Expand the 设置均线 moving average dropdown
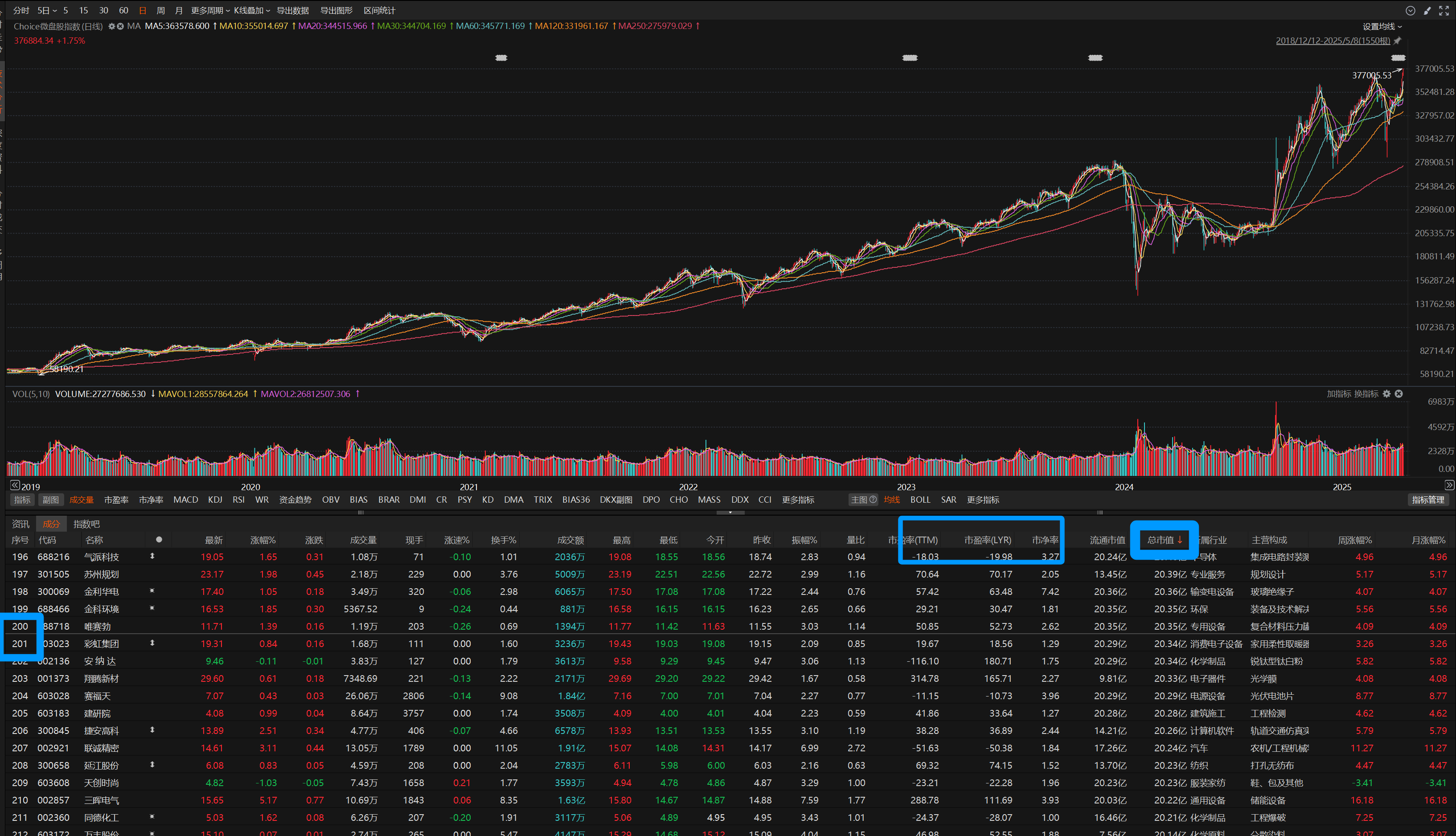The image size is (1456, 836). point(1382,26)
